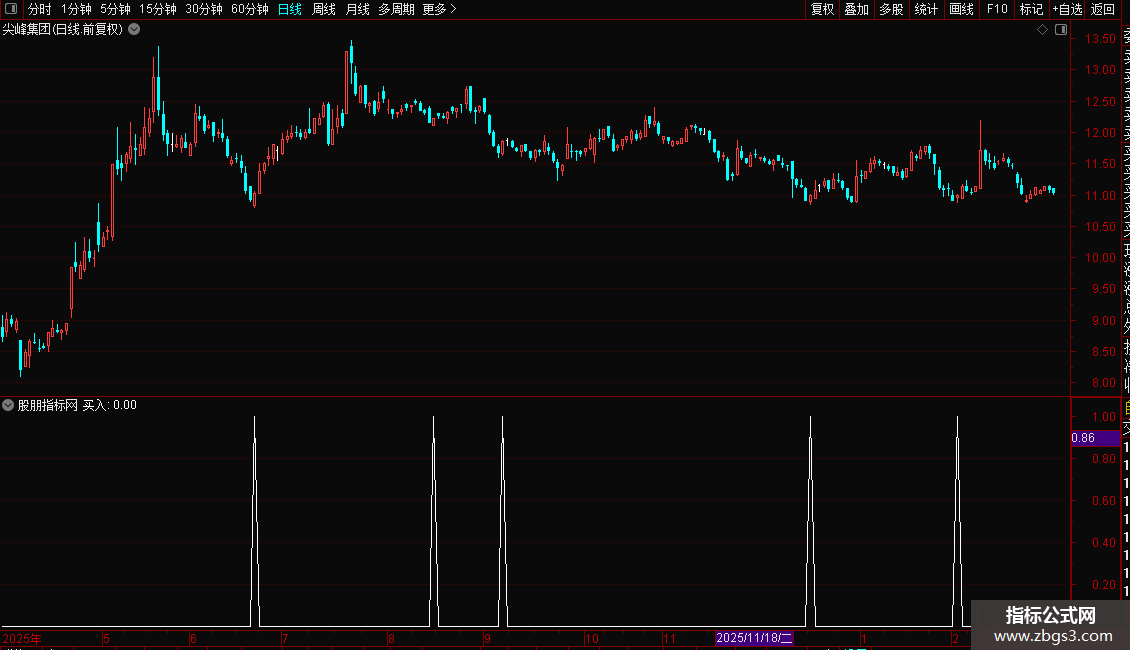The width and height of the screenshot is (1130, 650).
Task: Select the 60分钟 period
Action: [x=249, y=9]
